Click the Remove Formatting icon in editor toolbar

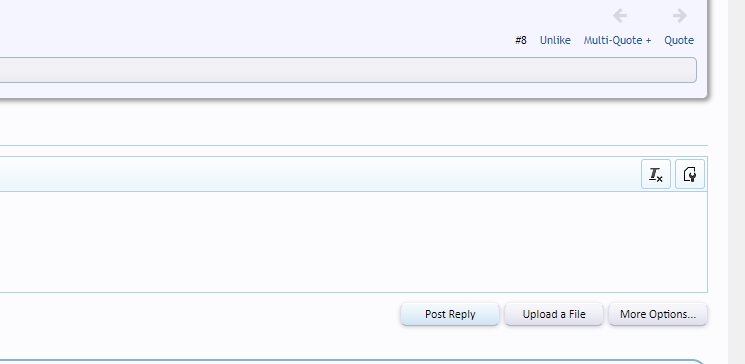pos(656,174)
